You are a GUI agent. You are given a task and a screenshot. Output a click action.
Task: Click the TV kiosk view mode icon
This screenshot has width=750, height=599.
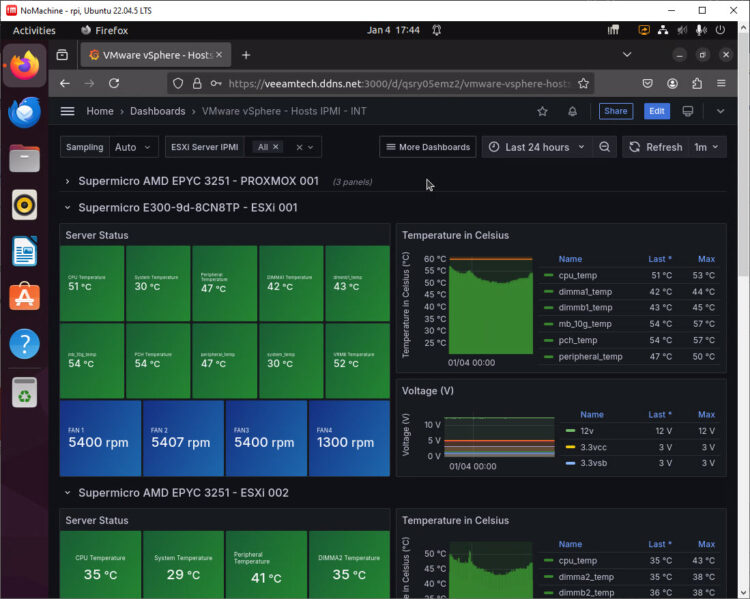coord(688,111)
